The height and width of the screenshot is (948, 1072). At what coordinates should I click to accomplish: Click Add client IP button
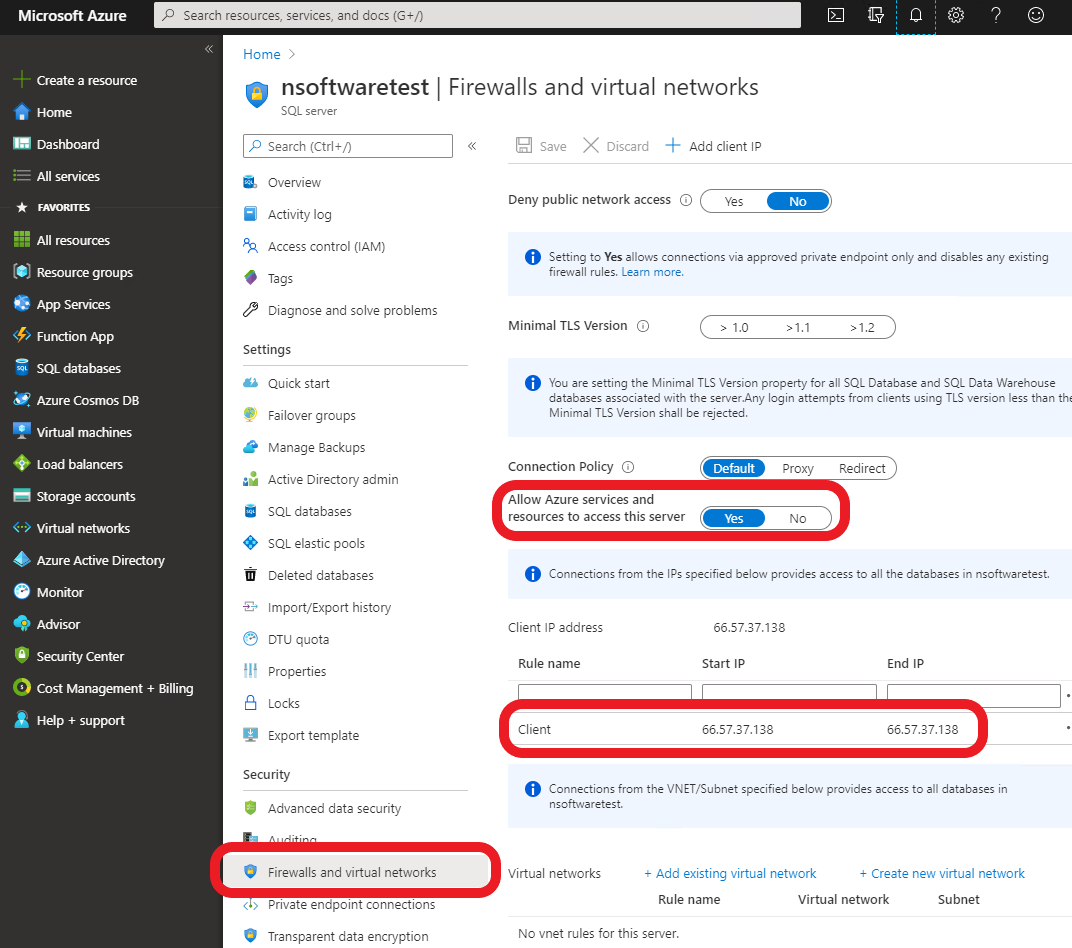point(714,146)
